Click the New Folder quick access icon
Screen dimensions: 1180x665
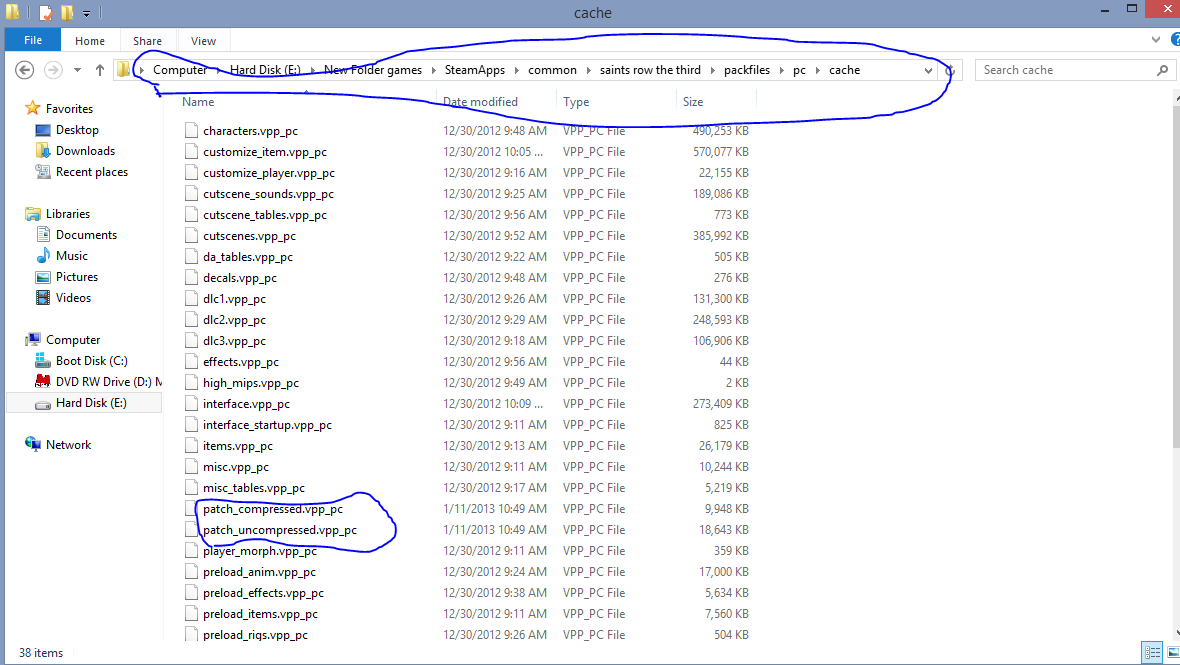[67, 12]
